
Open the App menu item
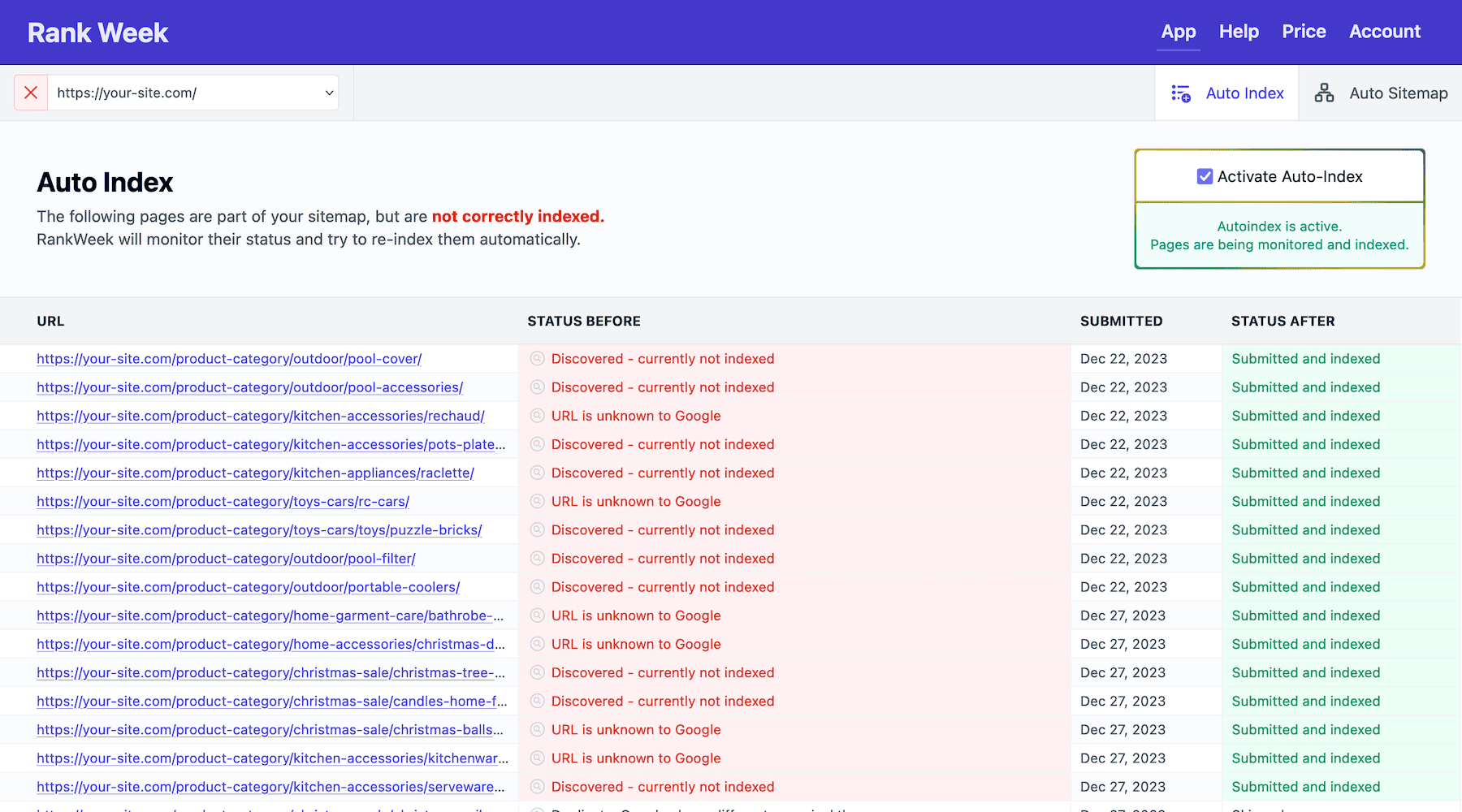pyautogui.click(x=1178, y=32)
